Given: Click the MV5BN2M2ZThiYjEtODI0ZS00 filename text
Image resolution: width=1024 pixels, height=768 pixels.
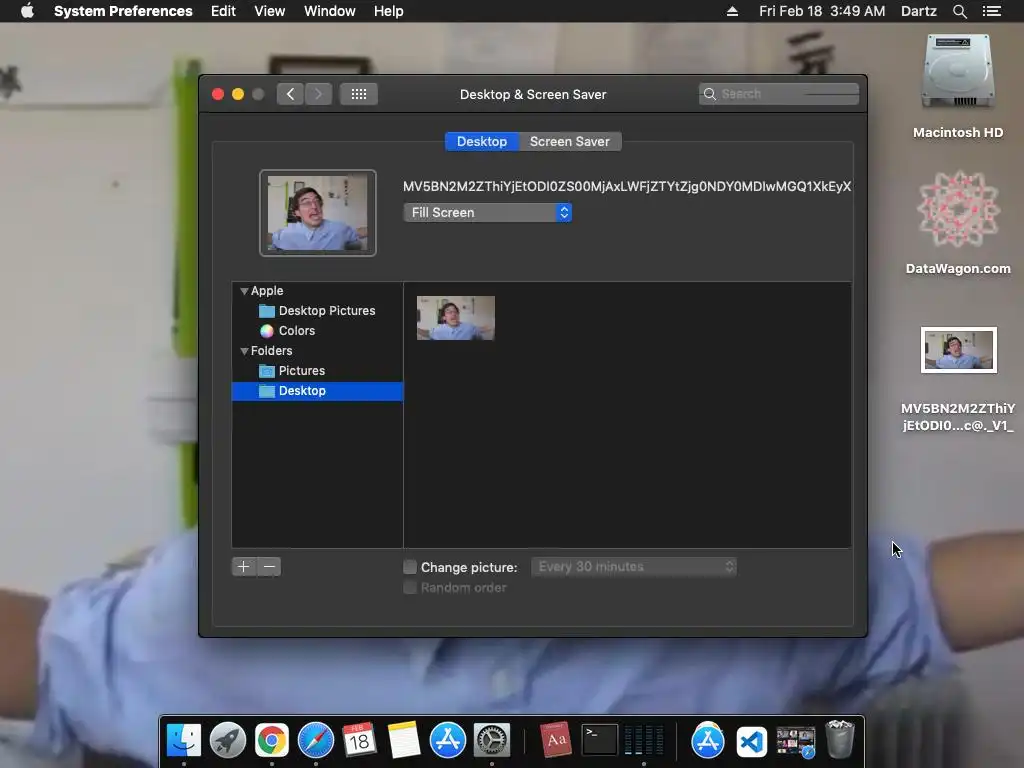Looking at the screenshot, I should pyautogui.click(x=627, y=187).
